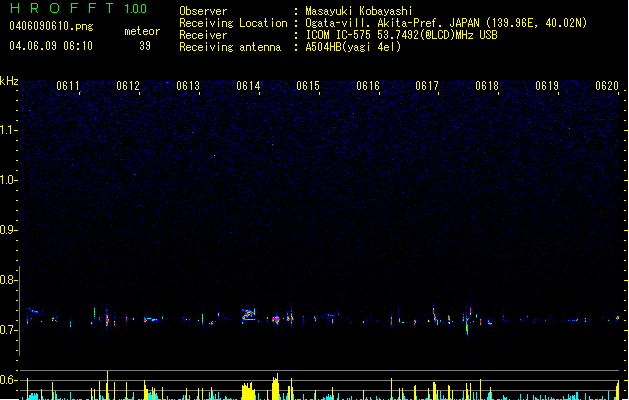The height and width of the screenshot is (400, 629).
Task: Click the date stamp 04.06.09 06:10
Action: point(51,46)
